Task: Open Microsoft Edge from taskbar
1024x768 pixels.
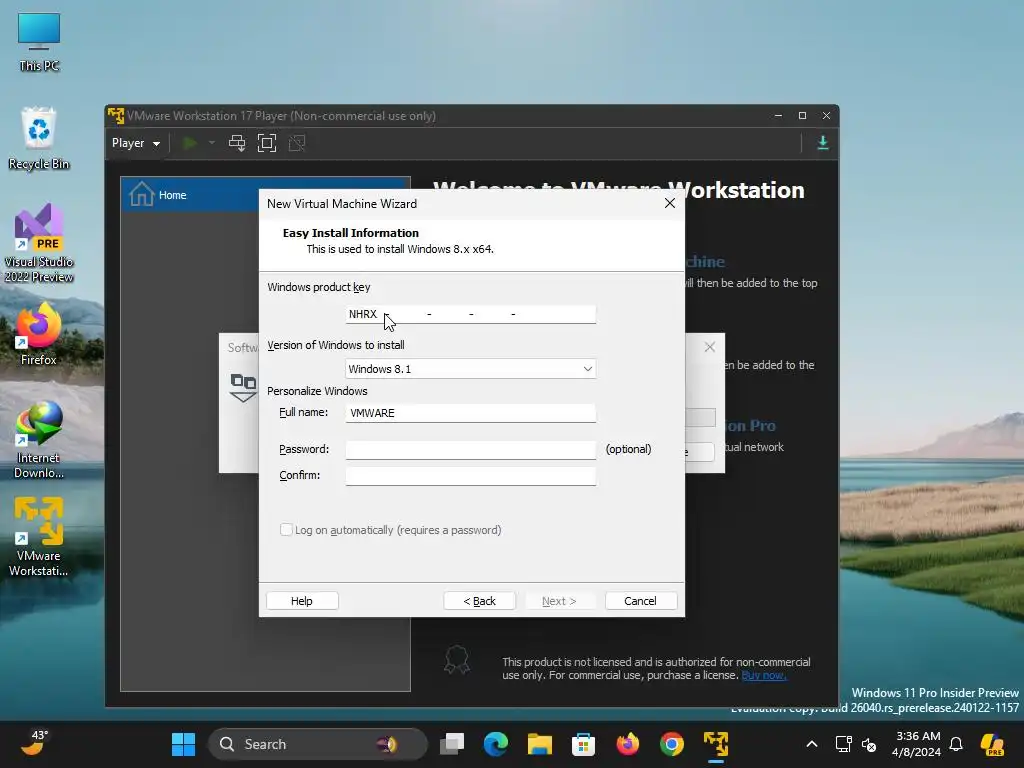Action: click(x=496, y=744)
